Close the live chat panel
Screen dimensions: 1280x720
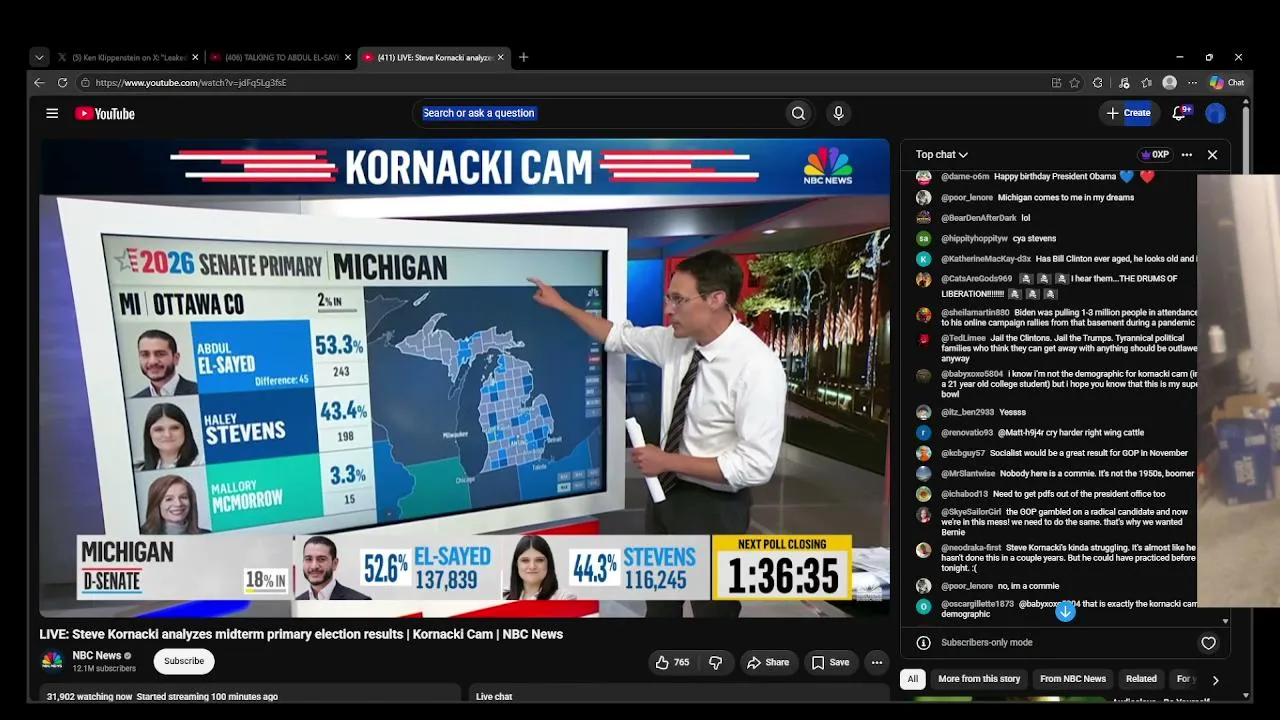(1212, 155)
